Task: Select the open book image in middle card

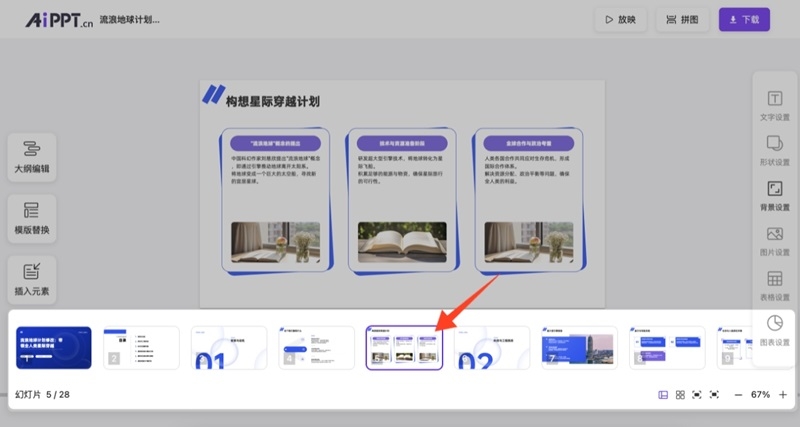Action: (402, 242)
